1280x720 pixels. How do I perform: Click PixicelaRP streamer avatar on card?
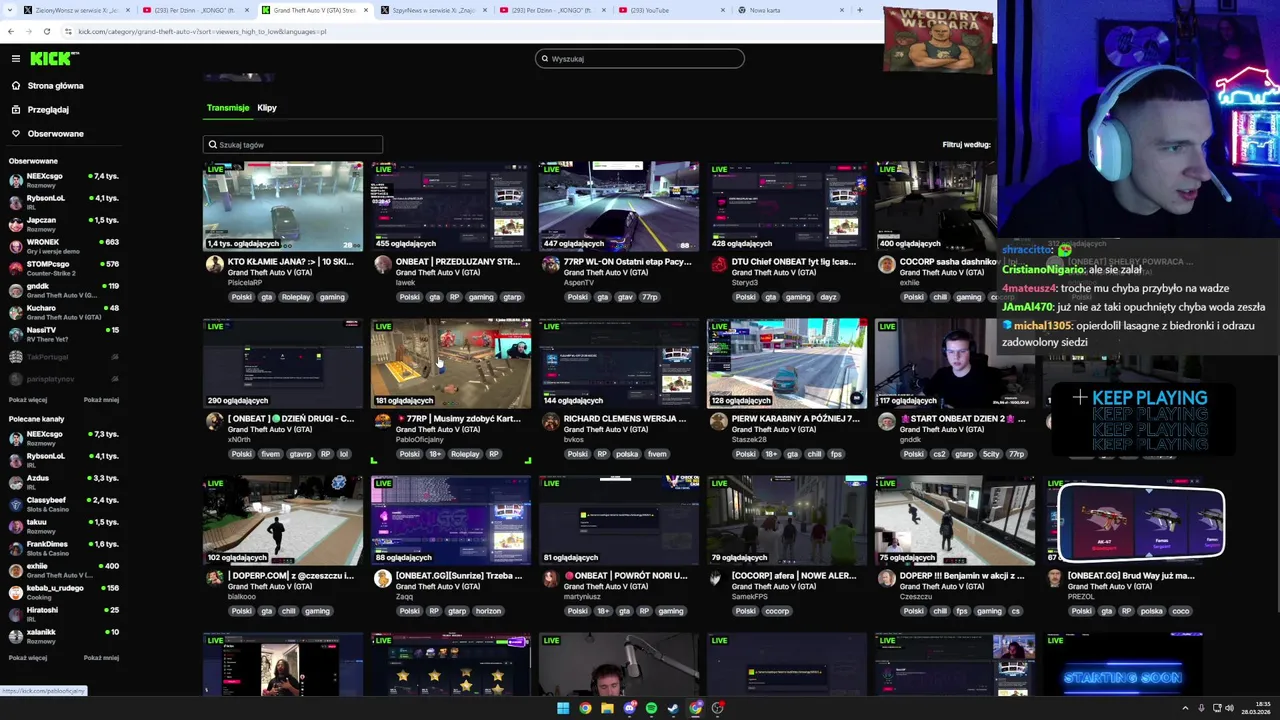214,264
